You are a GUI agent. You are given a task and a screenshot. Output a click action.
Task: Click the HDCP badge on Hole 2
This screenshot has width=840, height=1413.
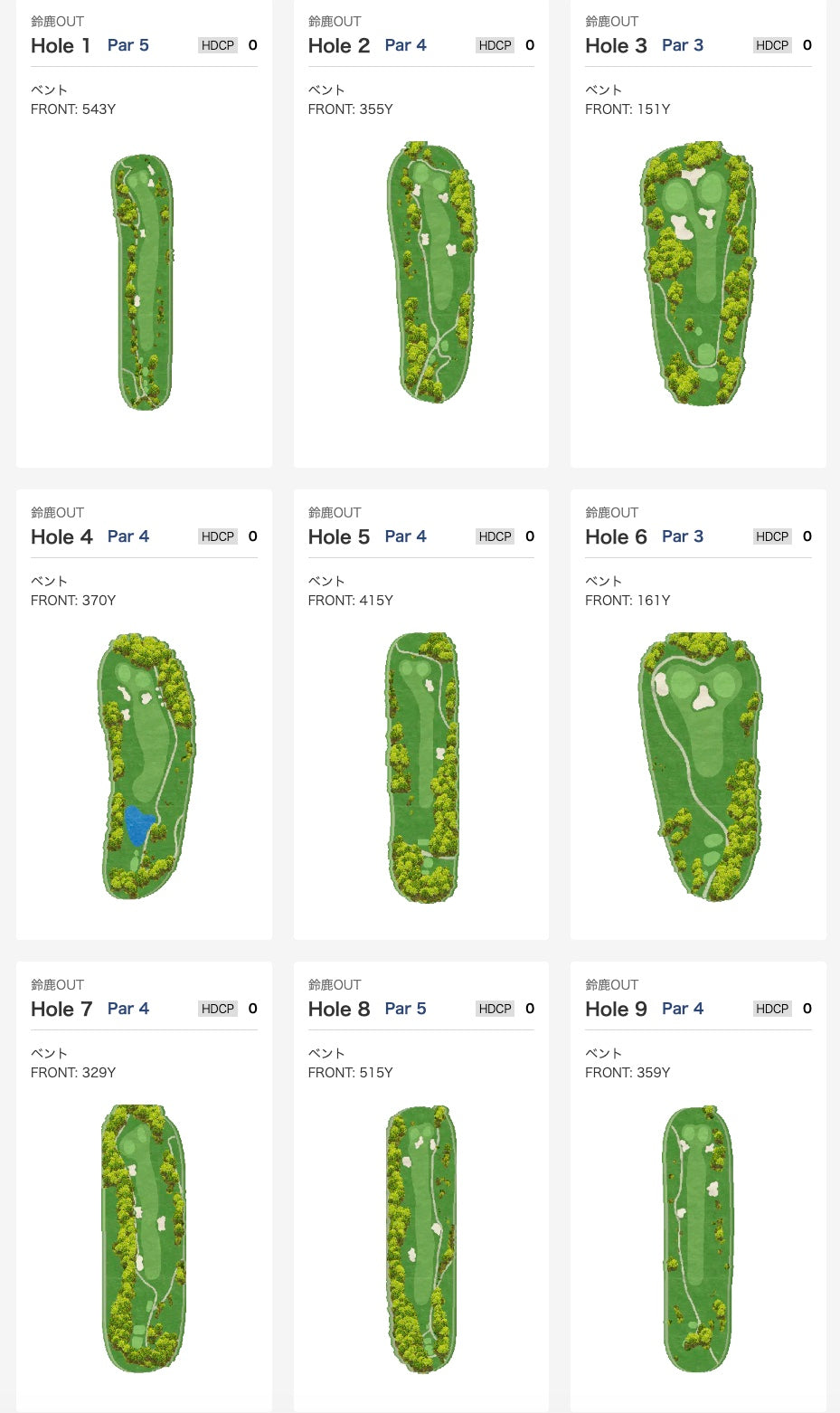pyautogui.click(x=496, y=45)
